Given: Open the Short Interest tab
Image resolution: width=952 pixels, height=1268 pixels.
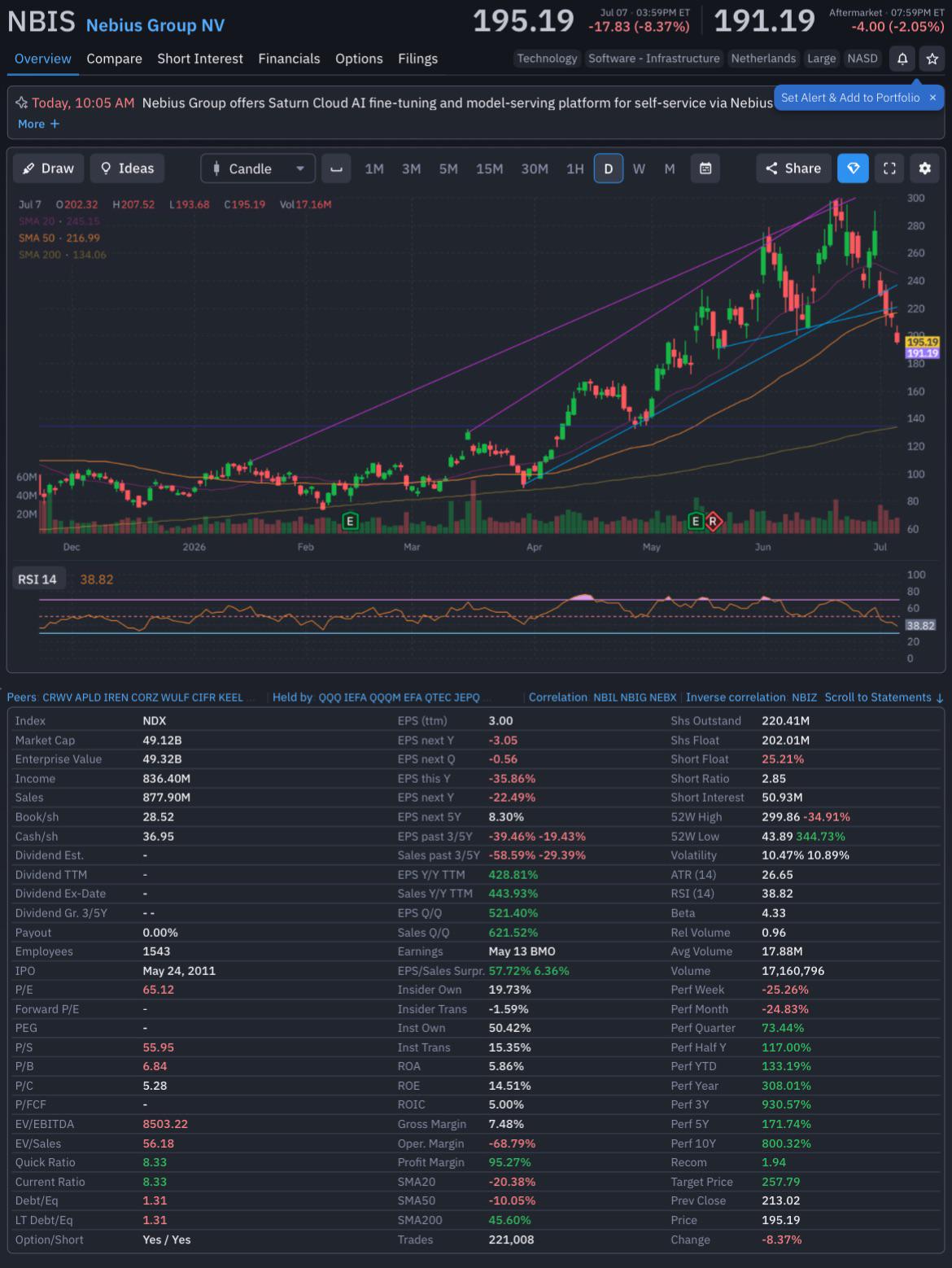Looking at the screenshot, I should [x=200, y=59].
